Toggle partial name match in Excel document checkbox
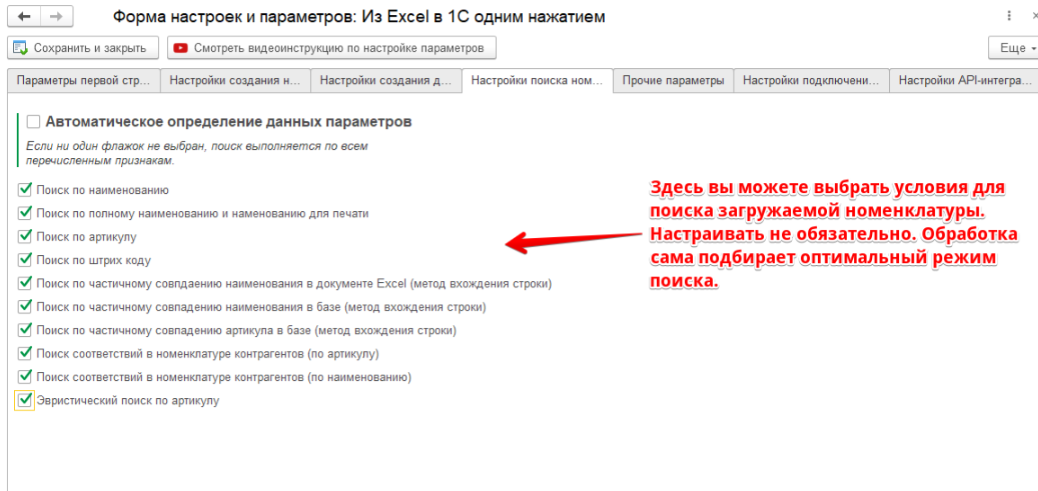This screenshot has width=1038, height=491. coord(25,283)
